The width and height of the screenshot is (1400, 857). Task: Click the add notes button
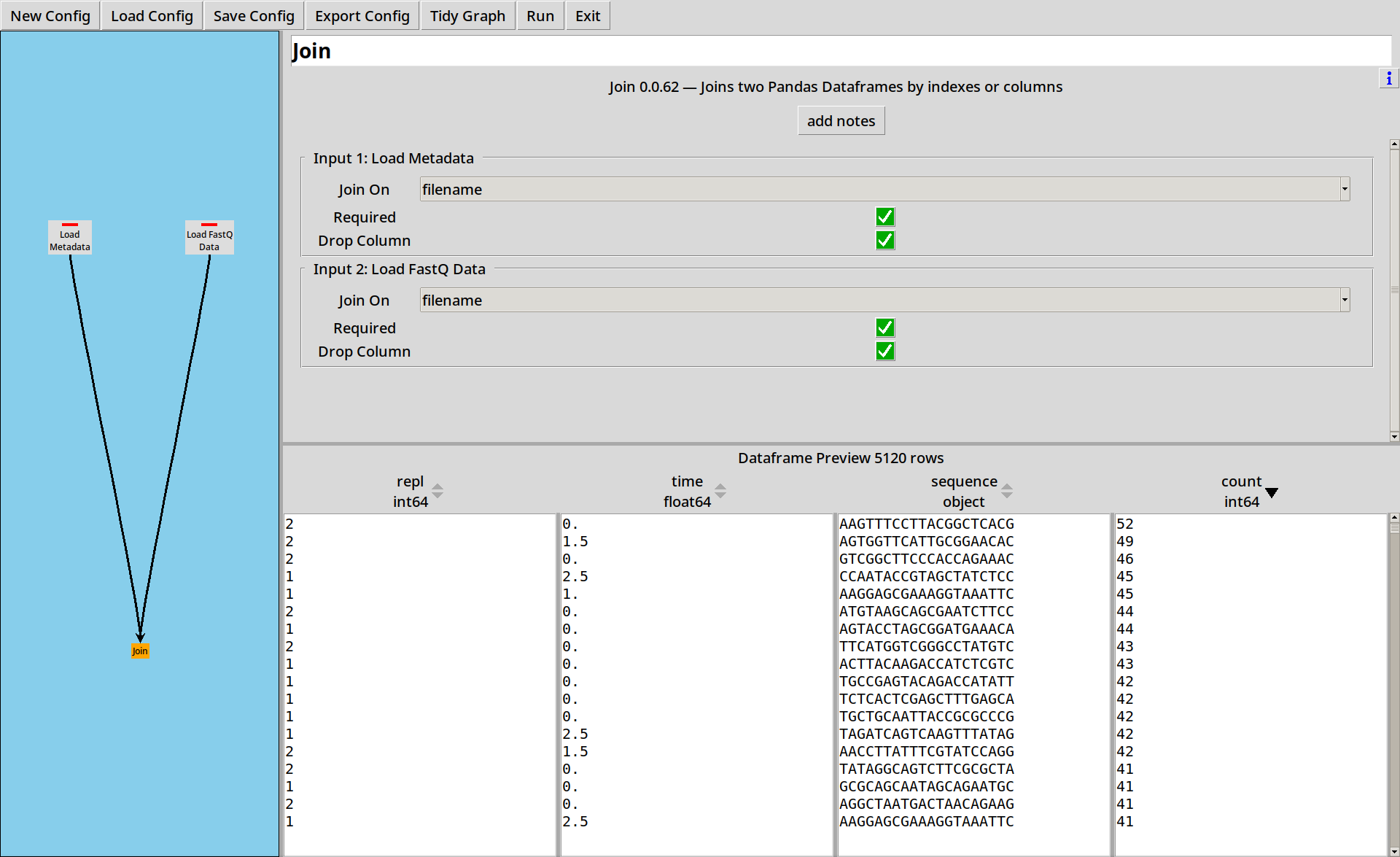tap(841, 121)
